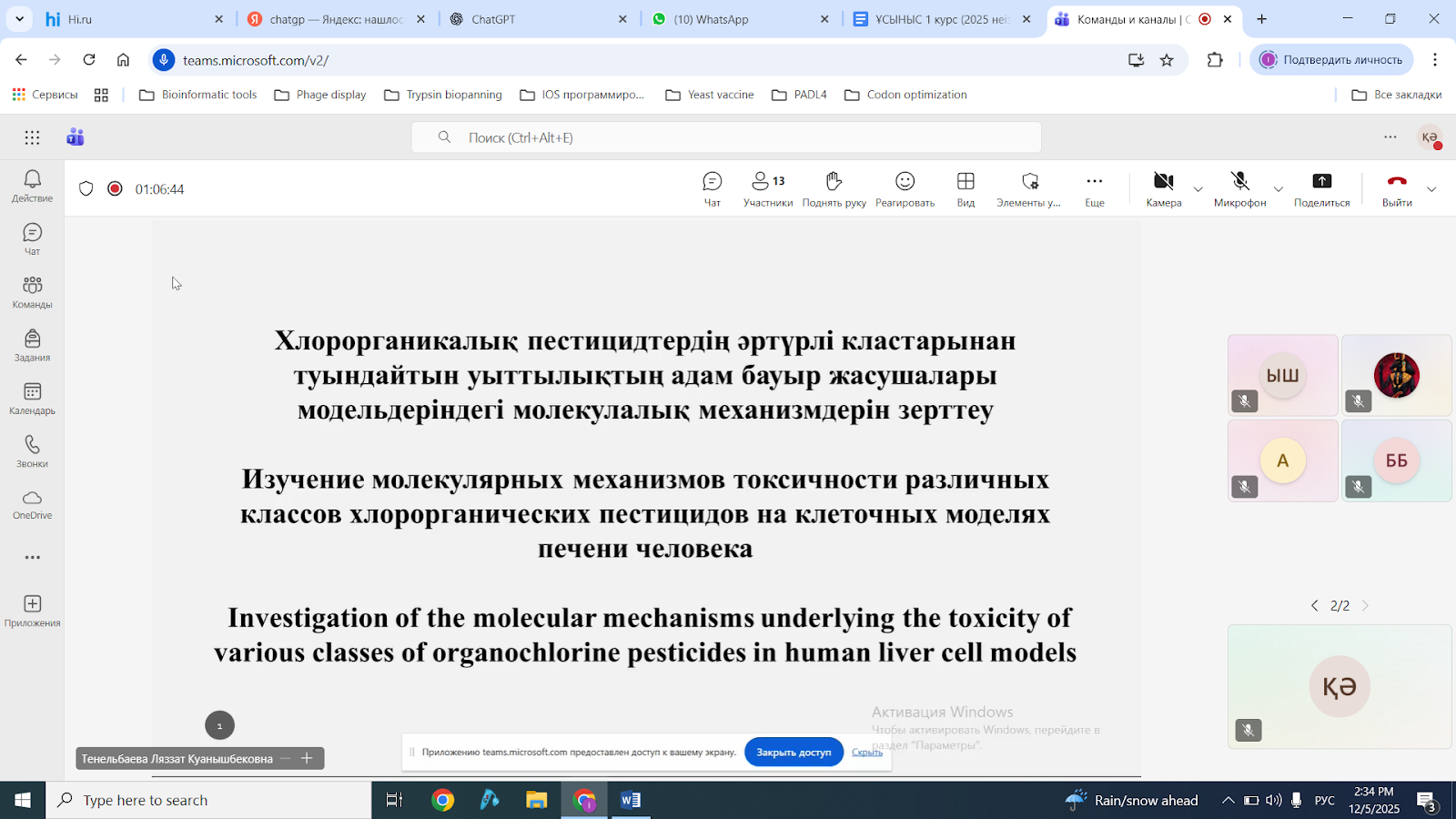Image resolution: width=1456 pixels, height=819 pixels.
Task: Expand the camera options dropdown arrow
Action: click(1198, 189)
